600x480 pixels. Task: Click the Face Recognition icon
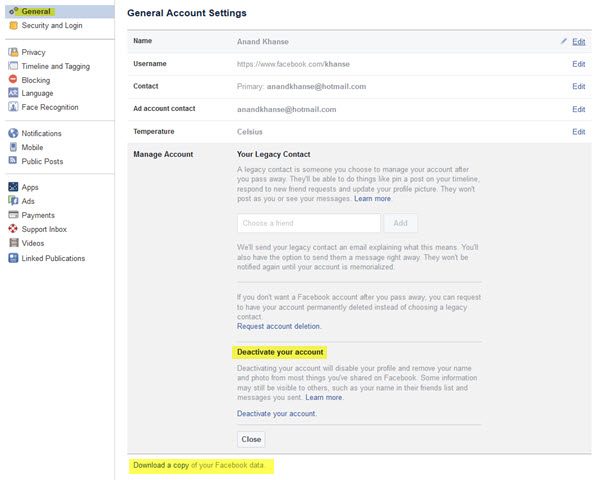[x=13, y=107]
